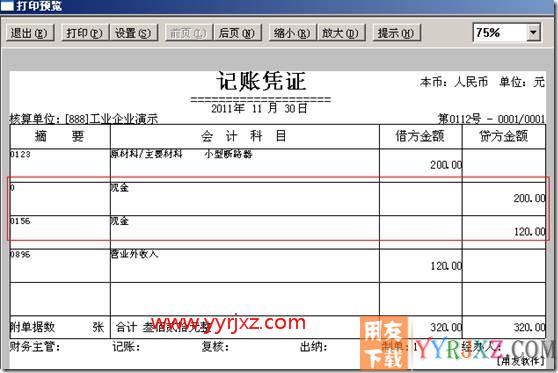Click the 75% zoom value field
Viewport: 558px width, 373px height.
click(500, 32)
